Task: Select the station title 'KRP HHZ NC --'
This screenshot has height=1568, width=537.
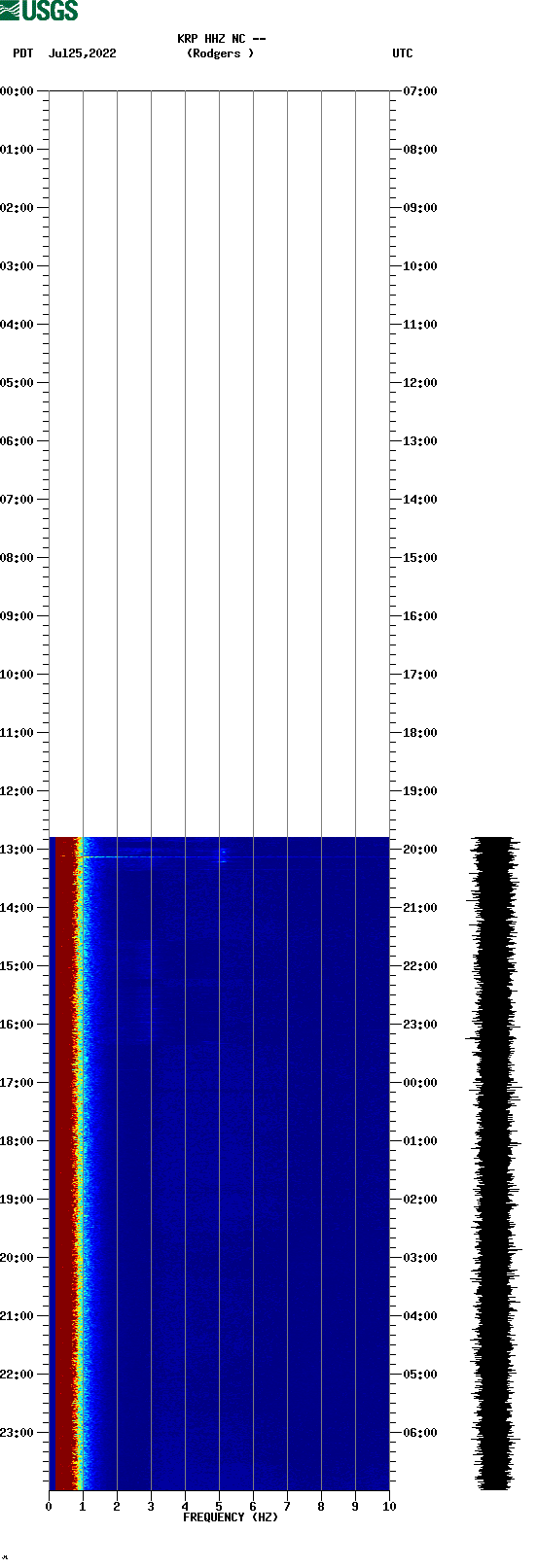Action: pos(222,39)
